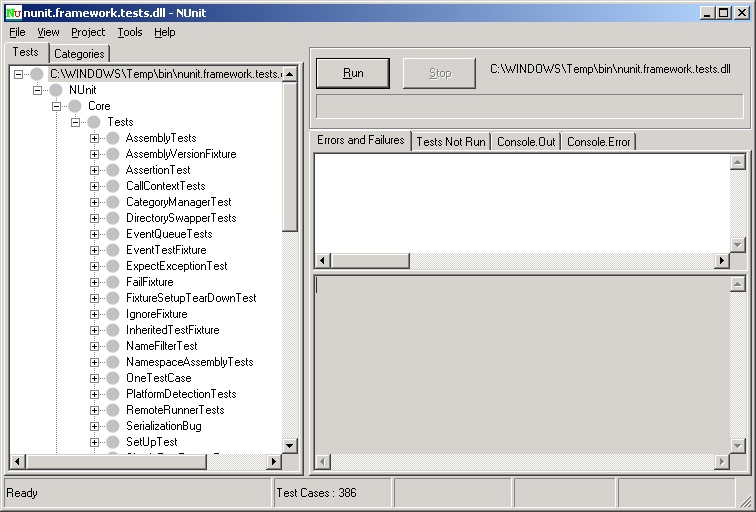This screenshot has height=512, width=756.
Task: Click the test tree vertical scrollbar thumb
Action: pos(289,157)
